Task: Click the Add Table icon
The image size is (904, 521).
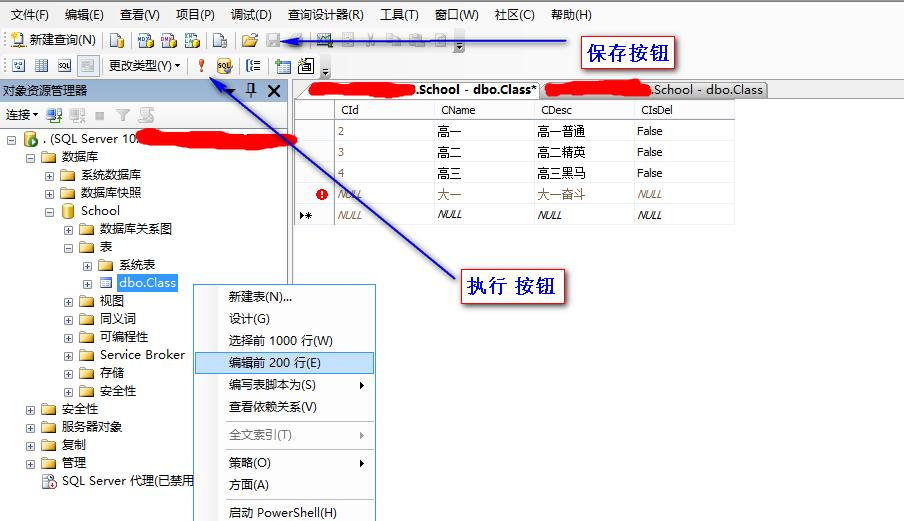Action: point(282,66)
